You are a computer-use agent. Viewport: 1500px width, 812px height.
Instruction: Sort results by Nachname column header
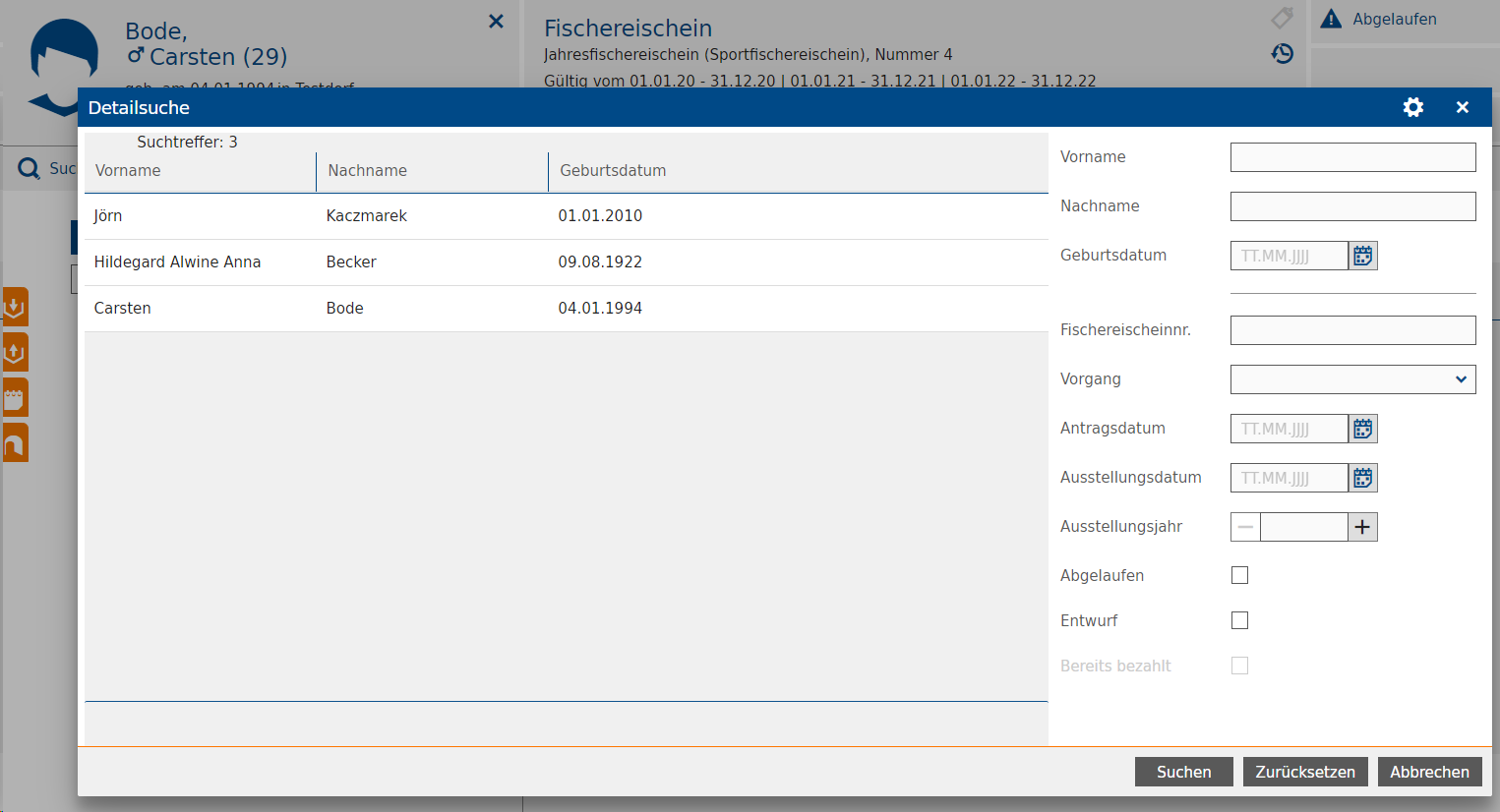click(368, 171)
